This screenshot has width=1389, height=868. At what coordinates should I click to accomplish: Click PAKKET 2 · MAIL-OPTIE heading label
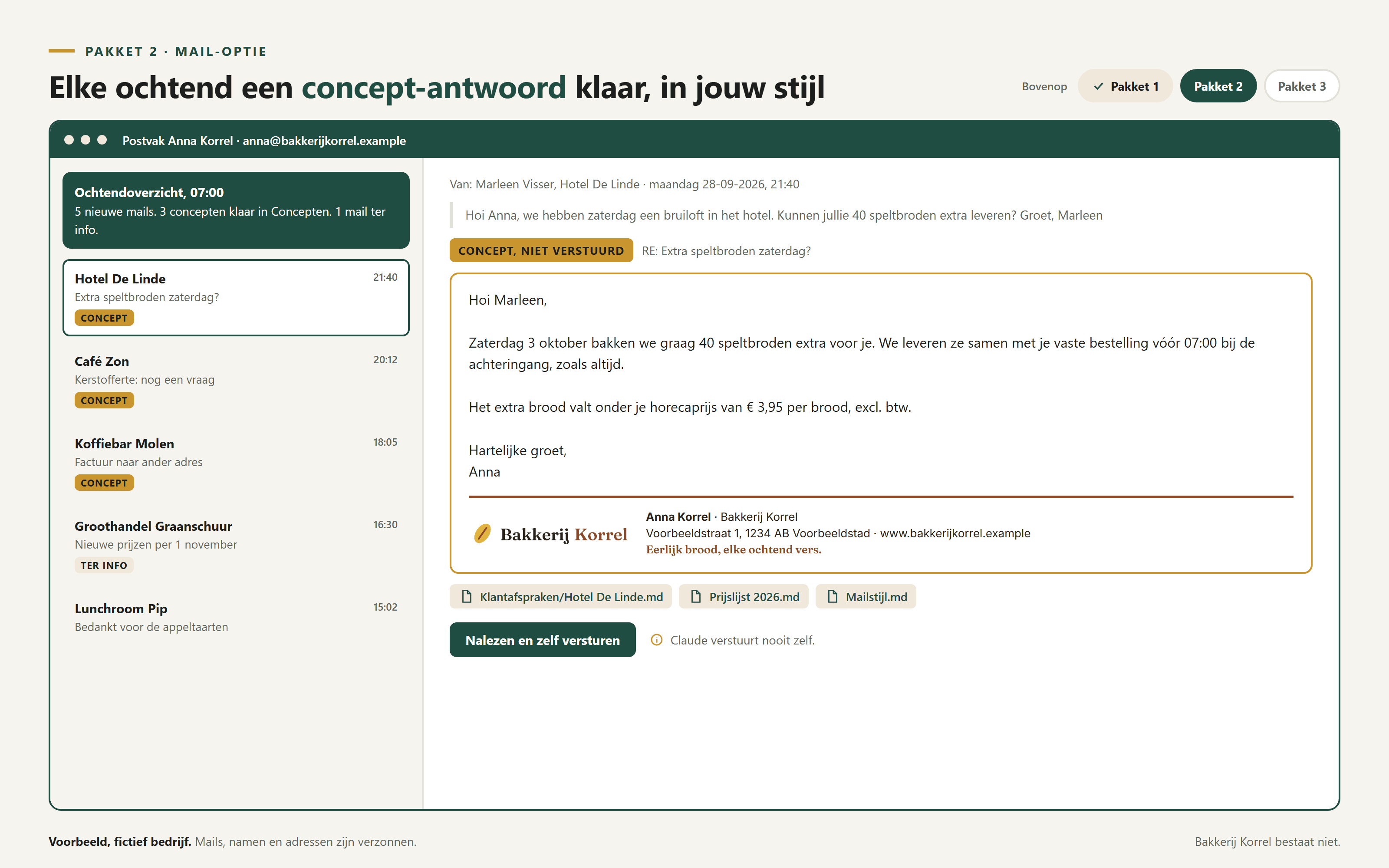click(176, 52)
